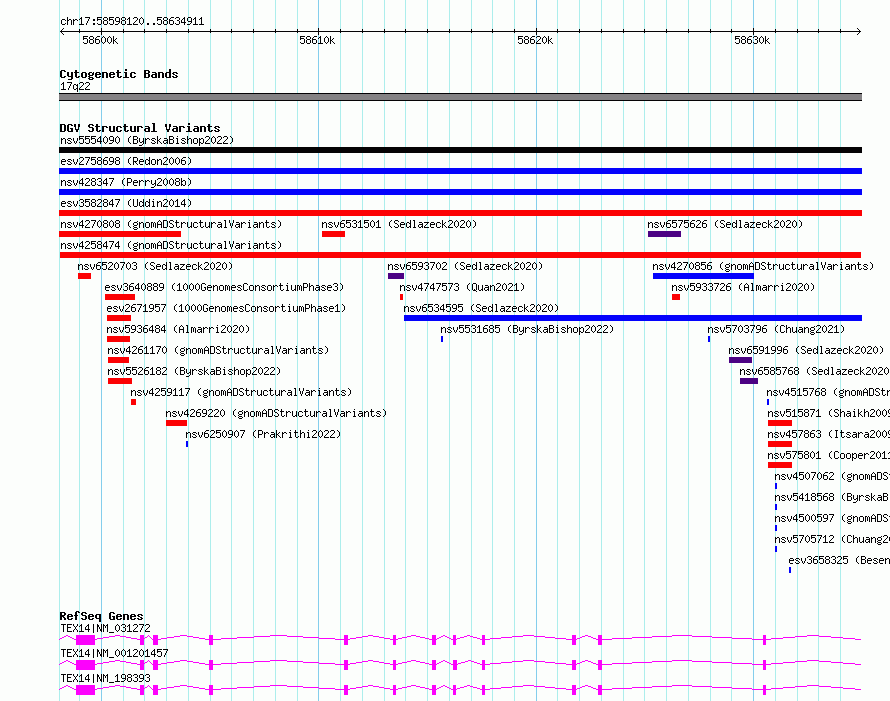This screenshot has width=890, height=701.
Task: Open the nsv5531685 (ByrskaBishop2022) label
Action: pyautogui.click(x=527, y=329)
